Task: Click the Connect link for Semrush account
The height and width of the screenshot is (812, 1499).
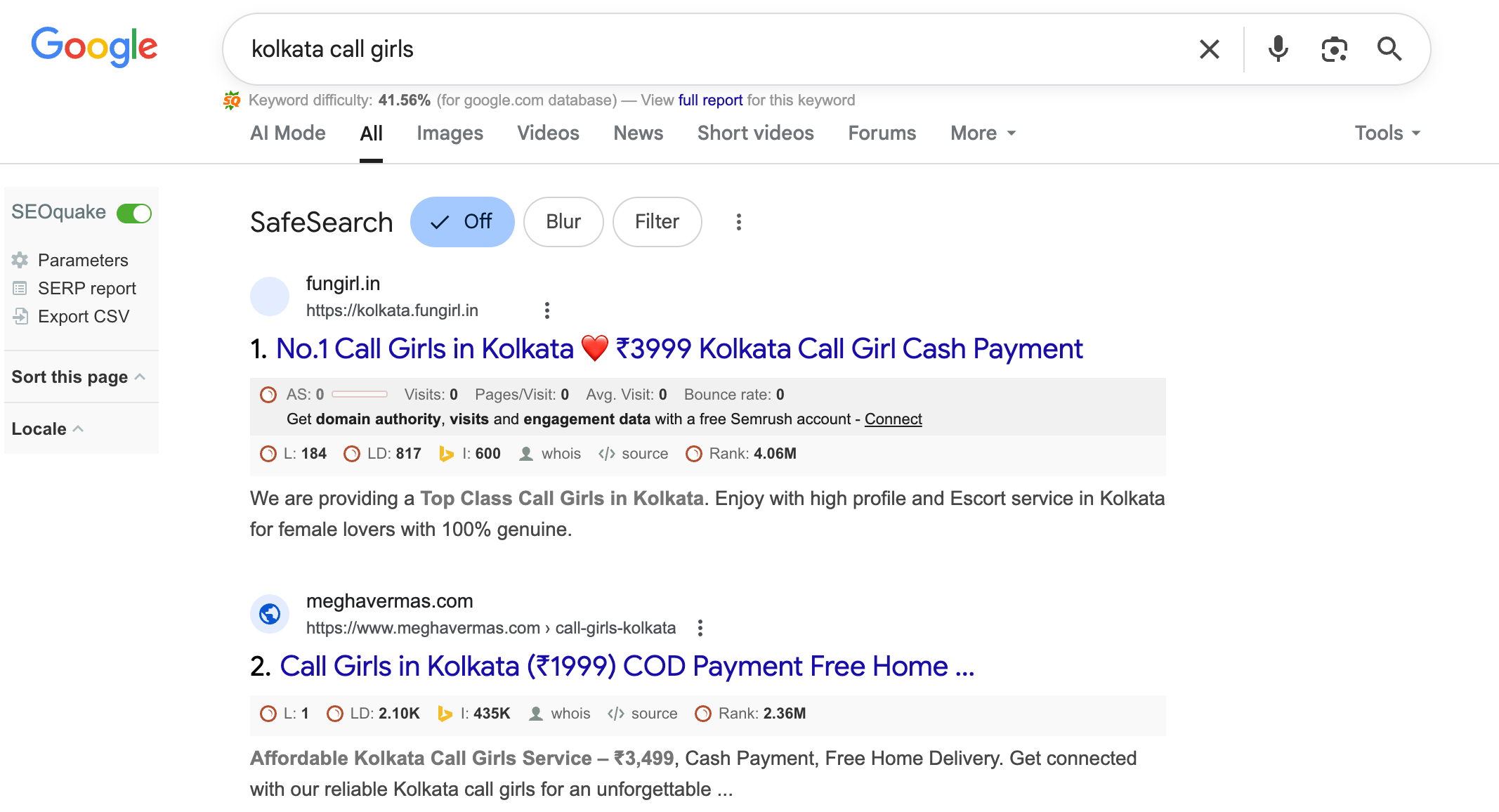Action: (893, 419)
